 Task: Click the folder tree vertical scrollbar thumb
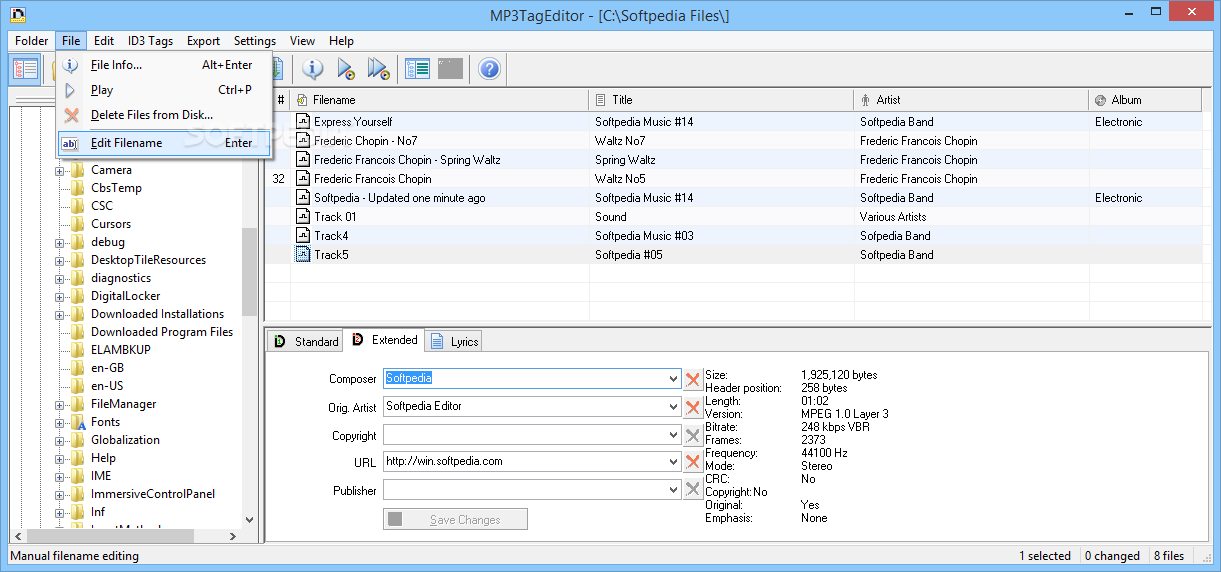[250, 271]
